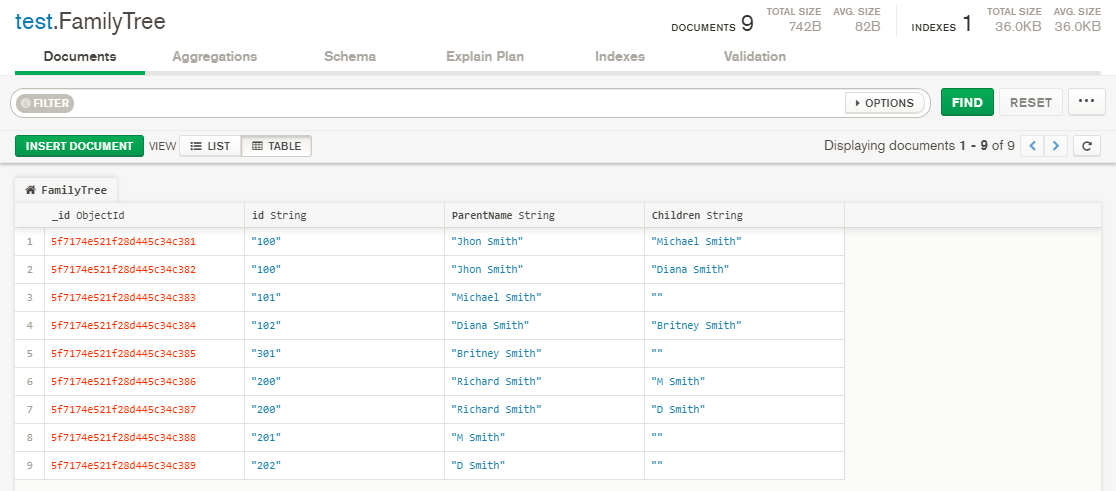Click the FamilyTree home breadcrumb icon
The width and height of the screenshot is (1116, 491).
[31, 189]
